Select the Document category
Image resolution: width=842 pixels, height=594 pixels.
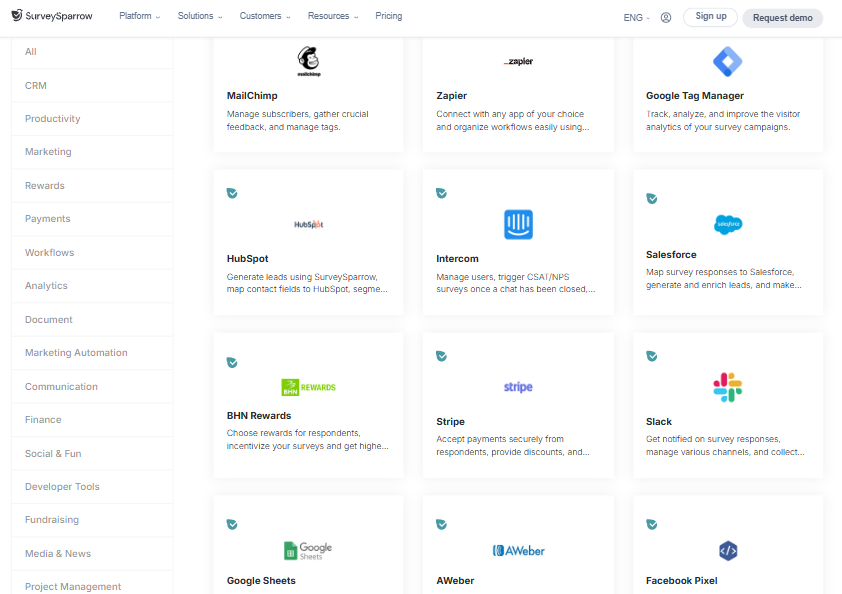coord(92,320)
